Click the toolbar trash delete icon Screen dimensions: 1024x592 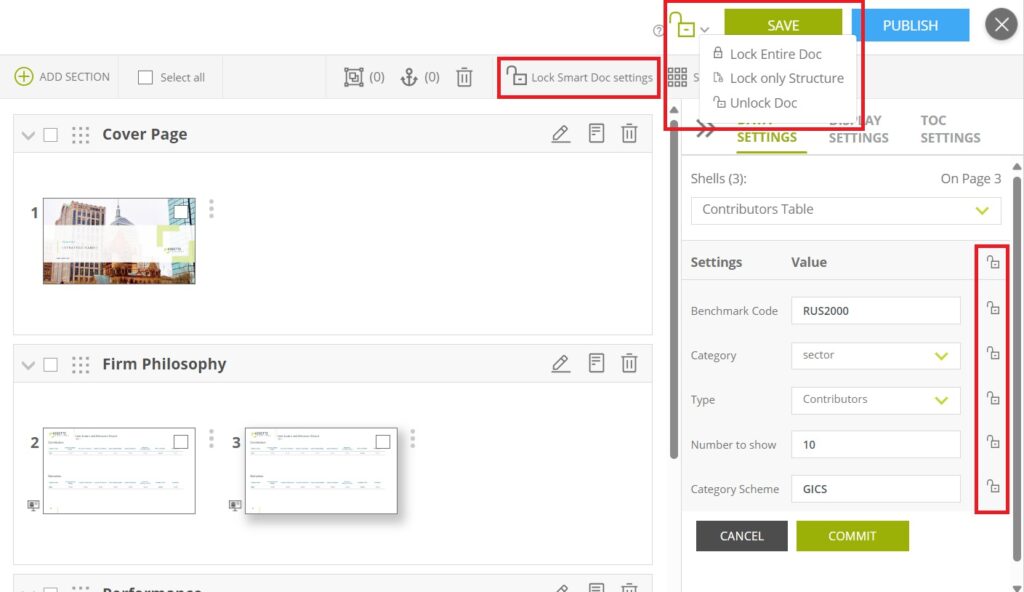pos(464,77)
